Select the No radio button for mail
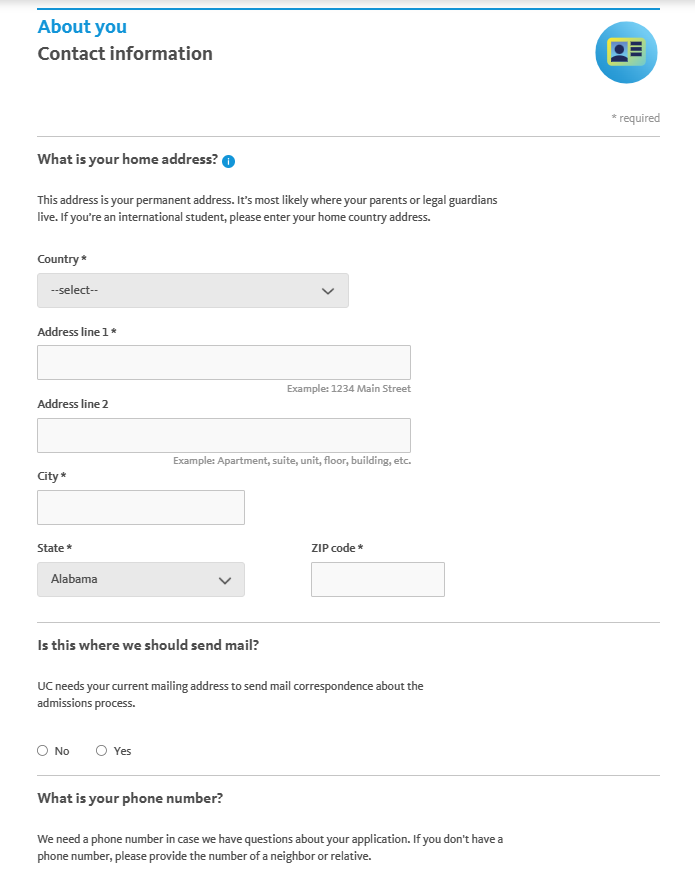The image size is (695, 875). [42, 751]
